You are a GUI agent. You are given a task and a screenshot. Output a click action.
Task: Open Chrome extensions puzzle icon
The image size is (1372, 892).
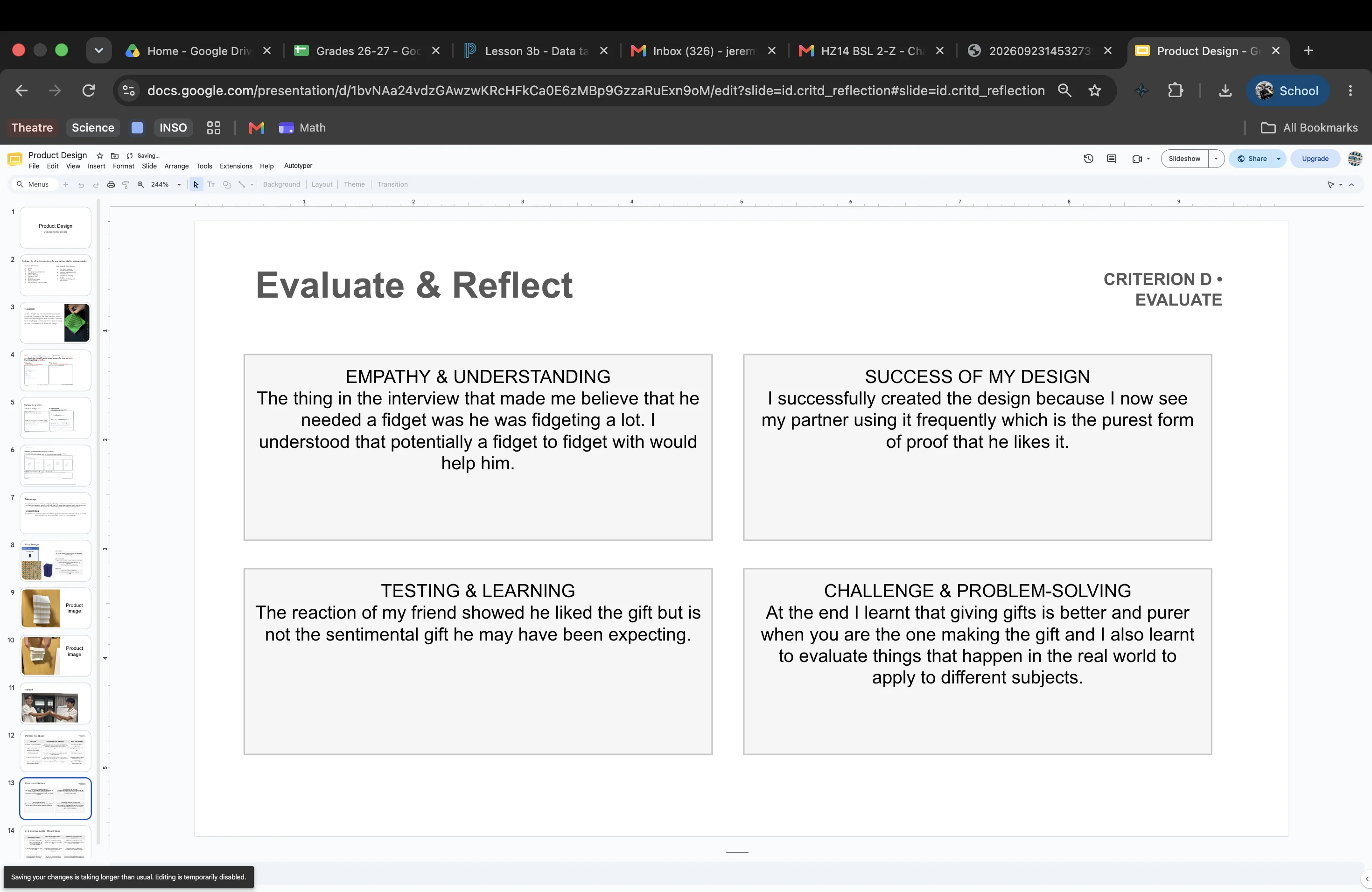pyautogui.click(x=1176, y=91)
